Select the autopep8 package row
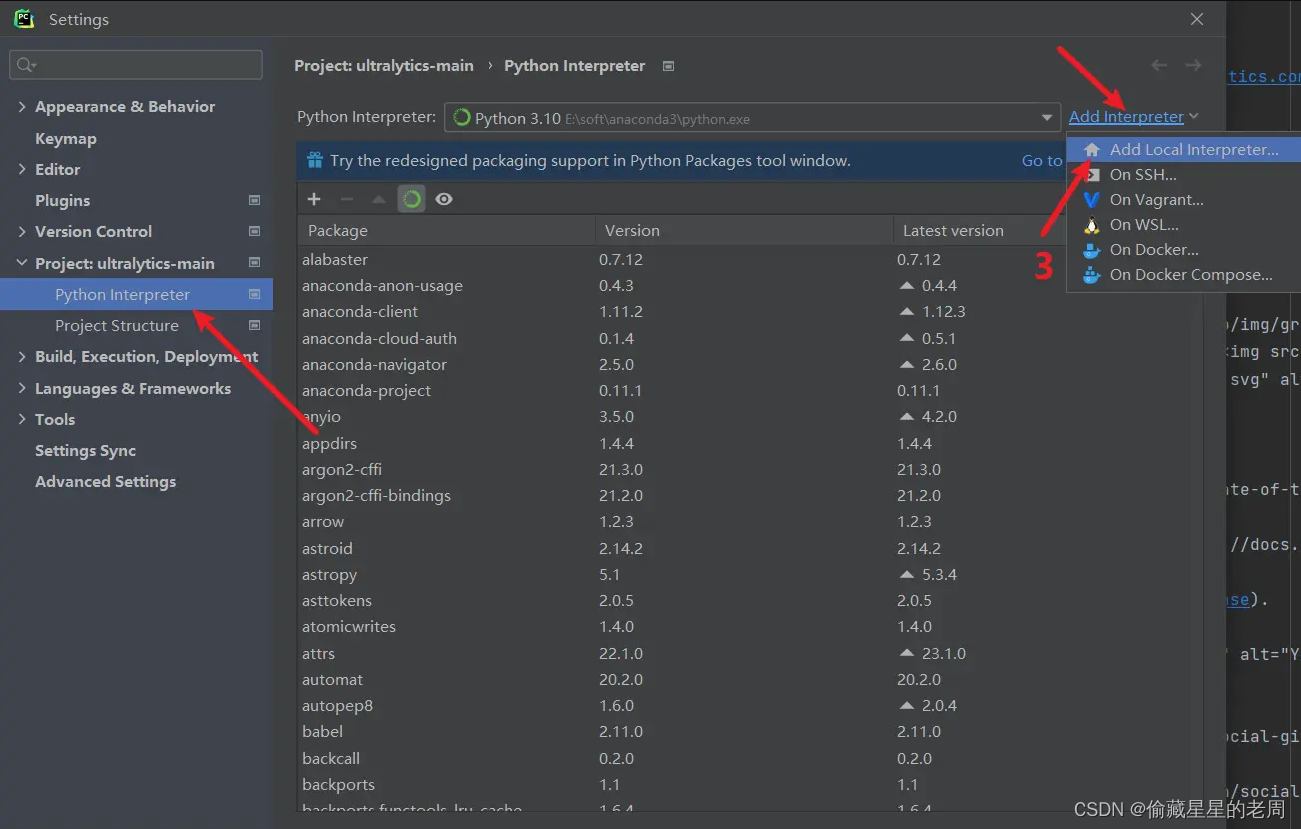 click(x=750, y=705)
